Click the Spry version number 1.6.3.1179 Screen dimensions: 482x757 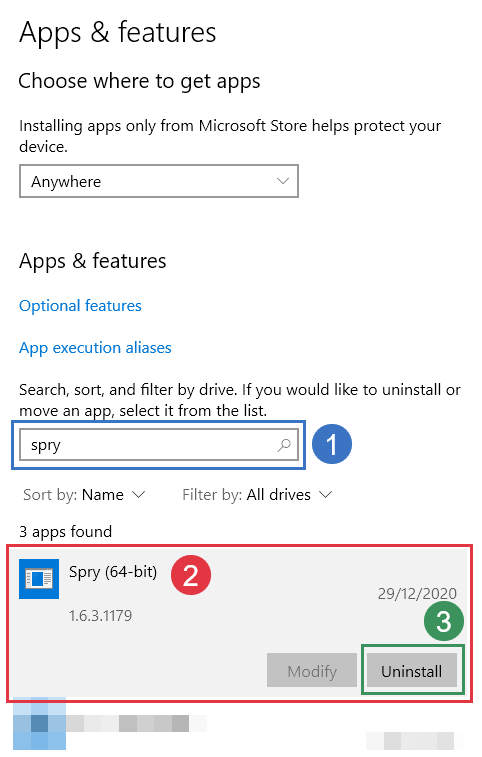(100, 616)
